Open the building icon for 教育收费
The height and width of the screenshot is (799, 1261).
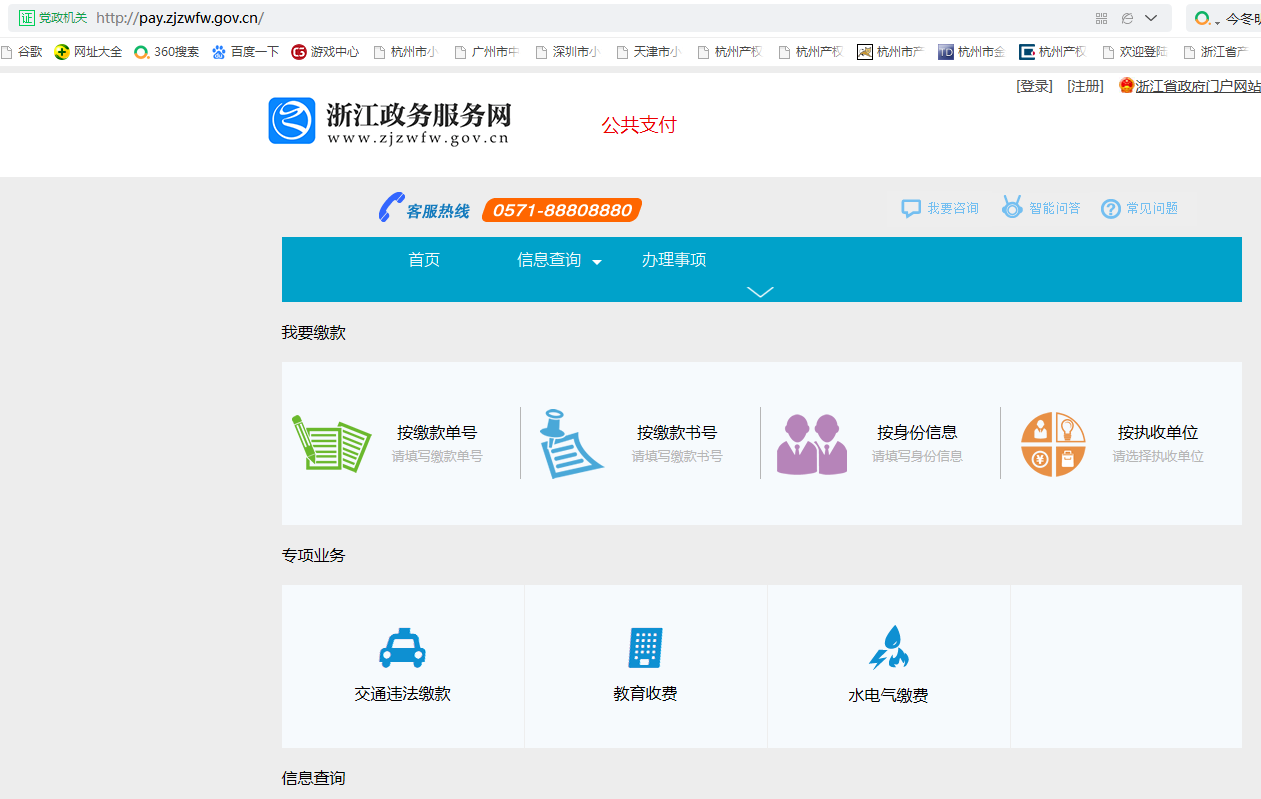(645, 647)
